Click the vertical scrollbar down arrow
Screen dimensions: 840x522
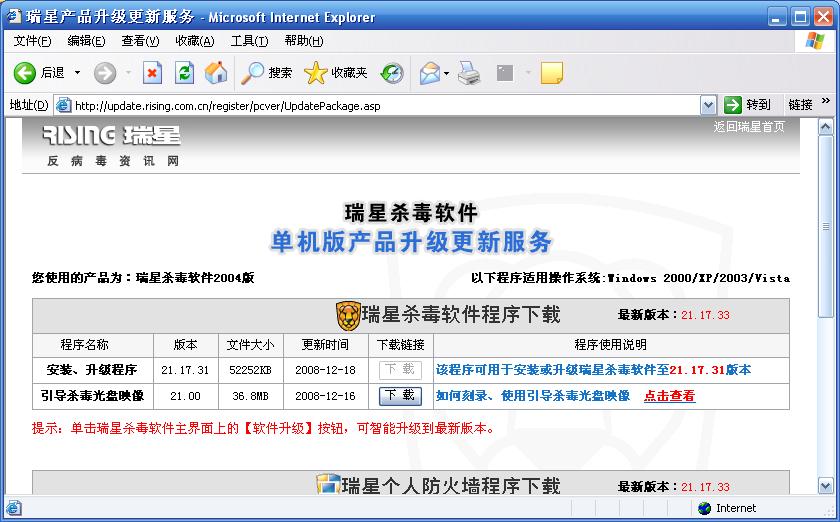point(826,486)
